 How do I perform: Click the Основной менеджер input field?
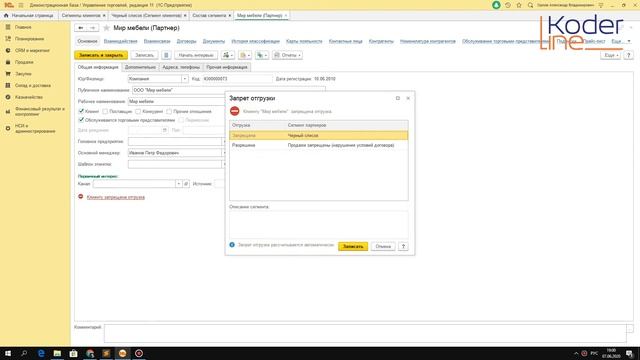(x=174, y=153)
